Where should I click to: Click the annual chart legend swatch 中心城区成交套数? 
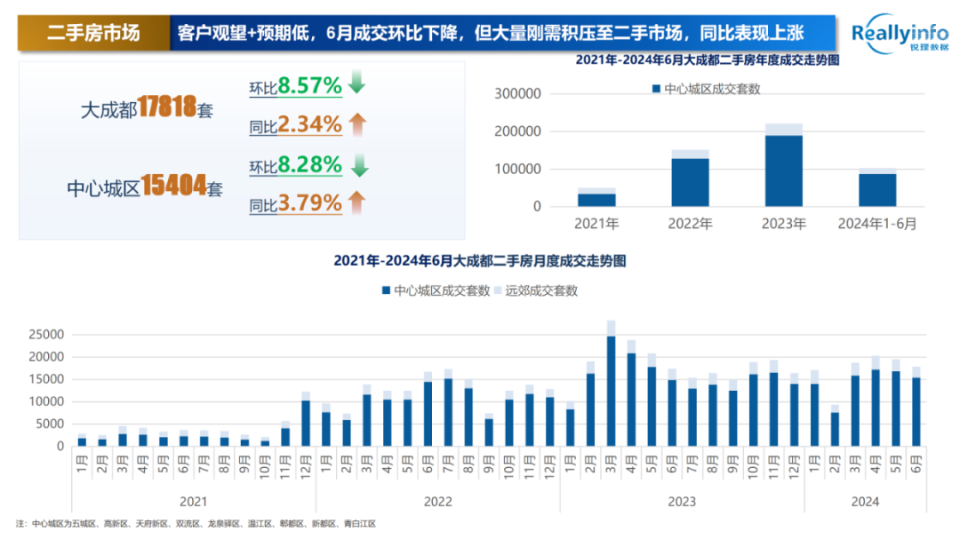tap(656, 89)
